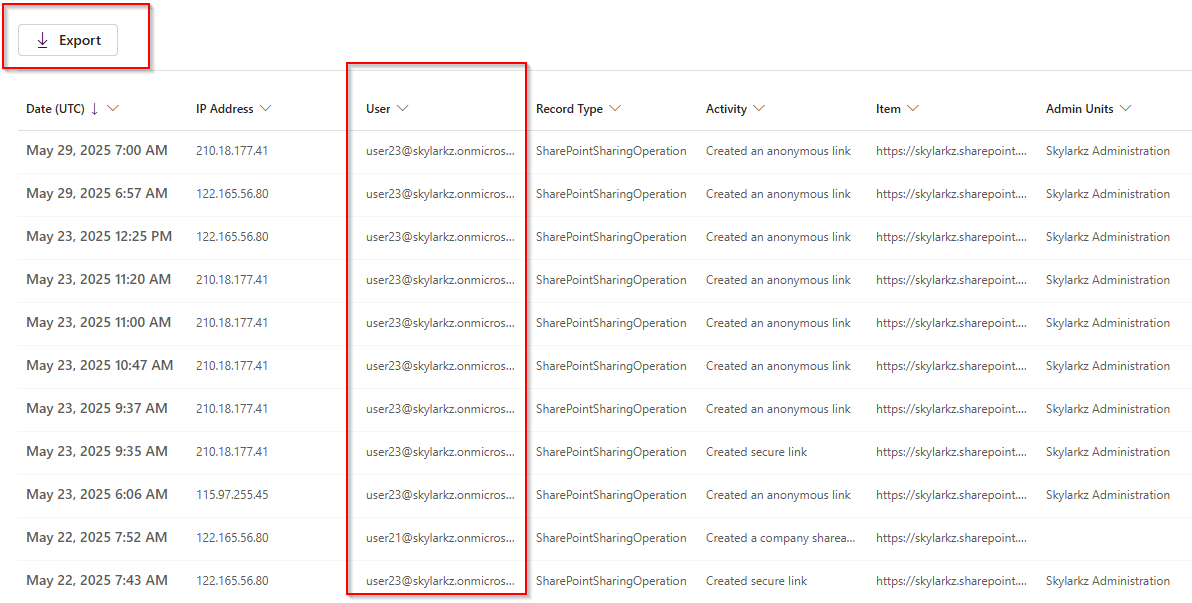1192x603 pixels.
Task: Click the chevron beside IP Address header
Action: pos(266,108)
